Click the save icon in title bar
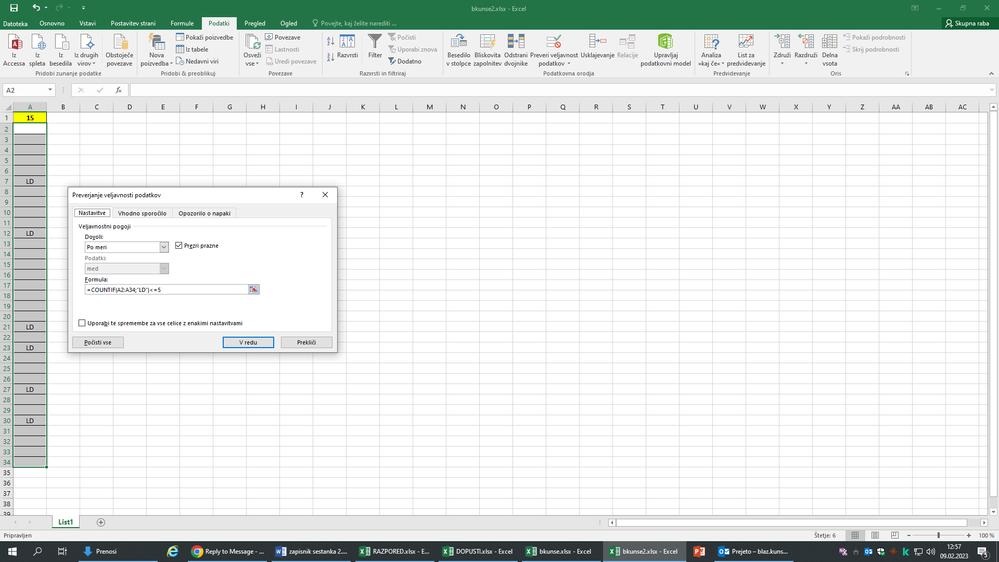 pos(13,8)
